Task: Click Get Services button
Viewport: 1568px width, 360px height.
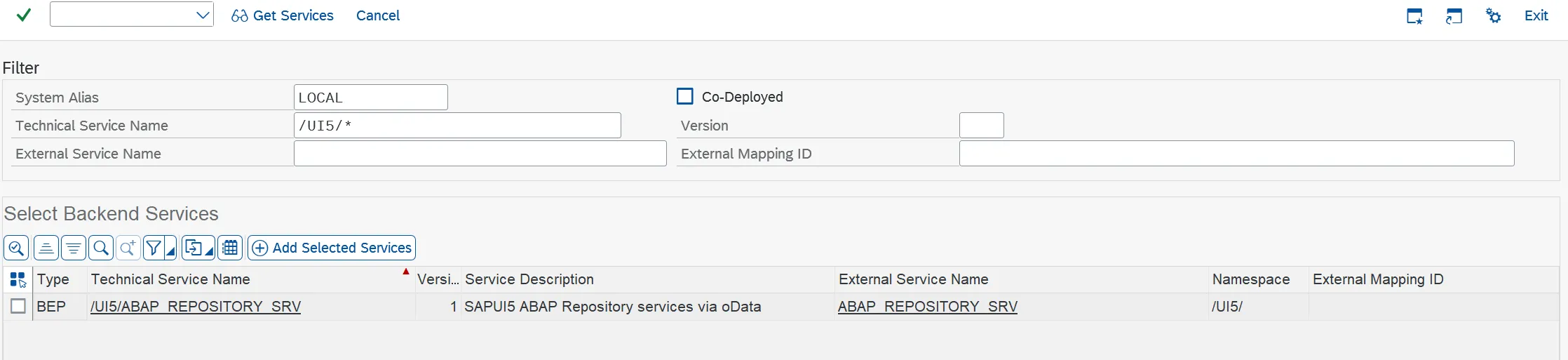Action: [x=283, y=15]
